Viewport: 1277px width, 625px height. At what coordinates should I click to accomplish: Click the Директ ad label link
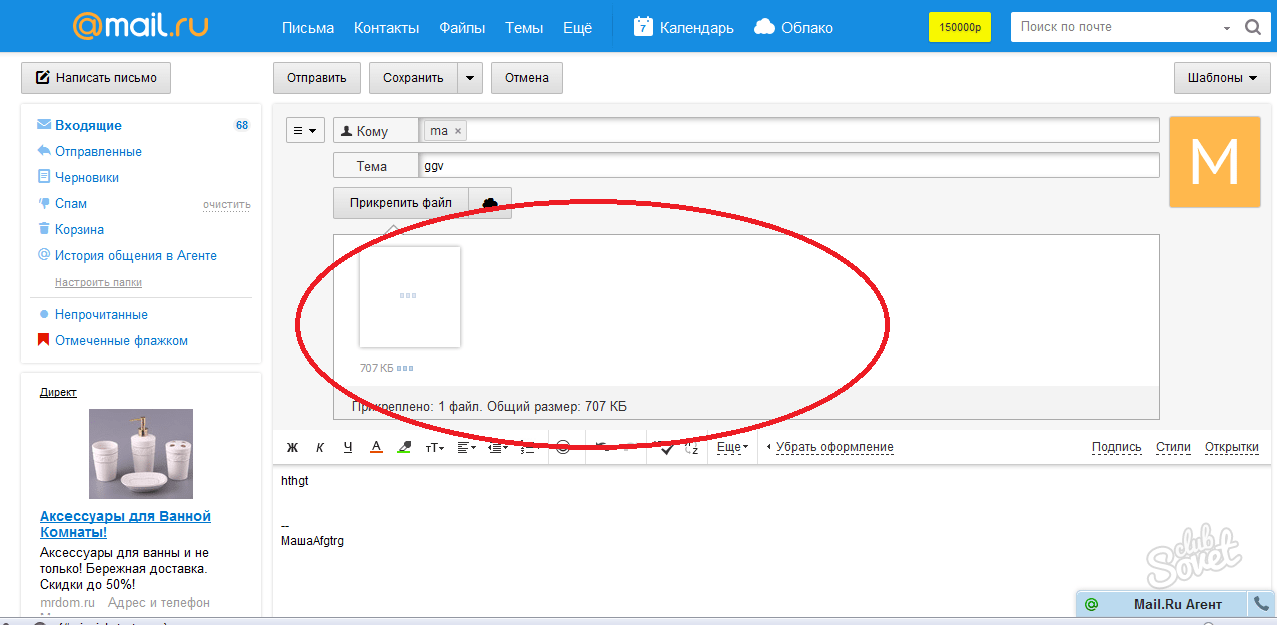pos(58,392)
